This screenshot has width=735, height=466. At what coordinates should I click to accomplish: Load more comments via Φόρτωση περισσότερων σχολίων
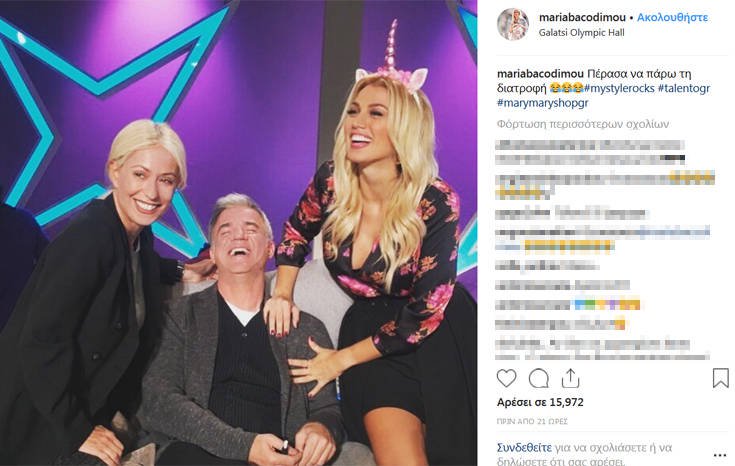(583, 124)
